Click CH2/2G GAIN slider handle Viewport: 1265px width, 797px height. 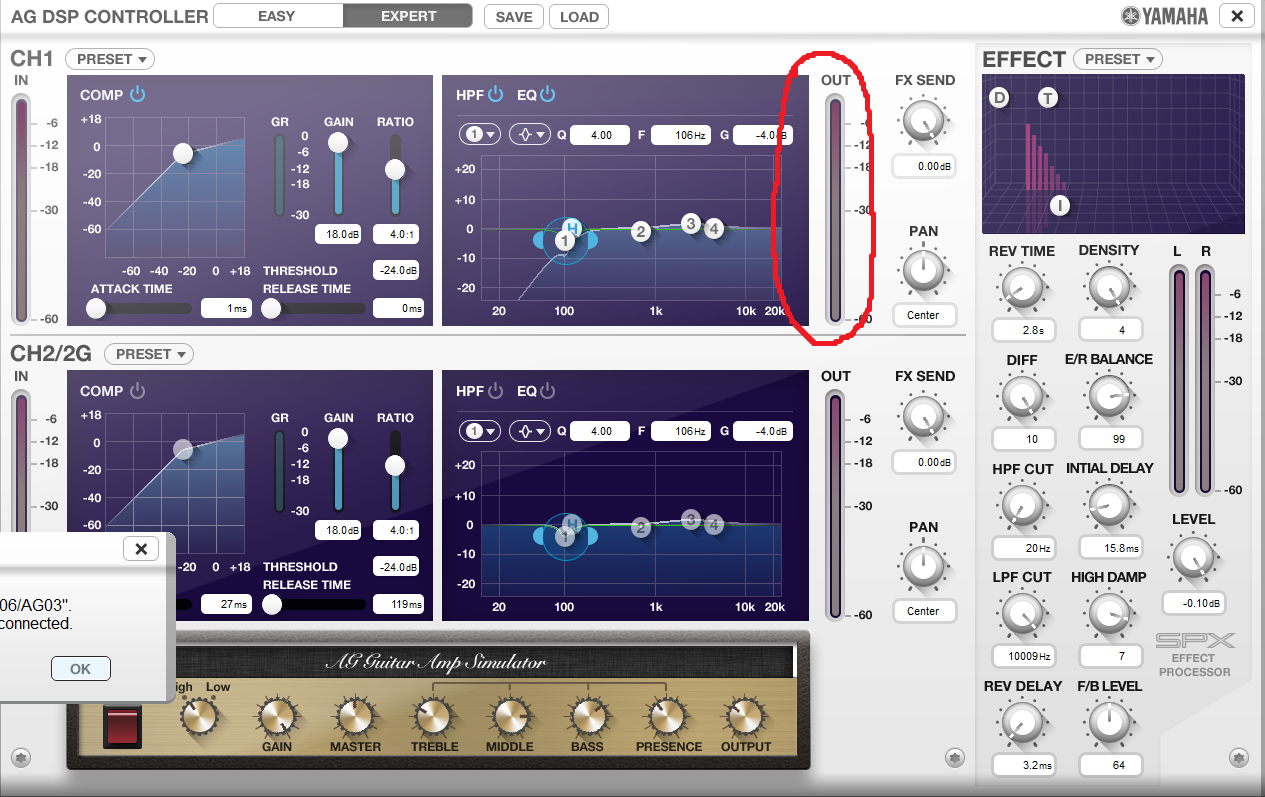click(x=338, y=439)
